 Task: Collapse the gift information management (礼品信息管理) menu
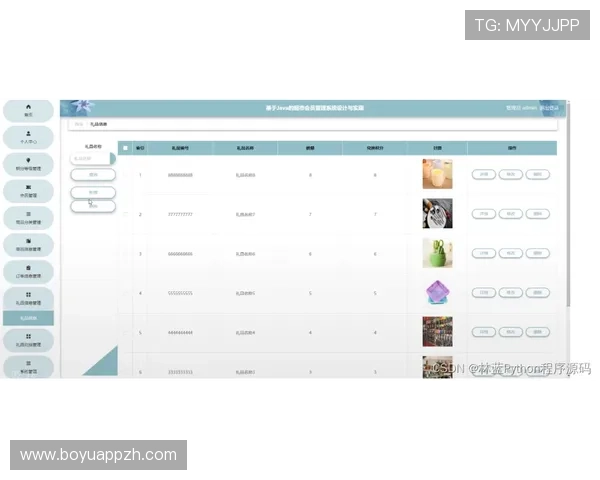(x=28, y=298)
